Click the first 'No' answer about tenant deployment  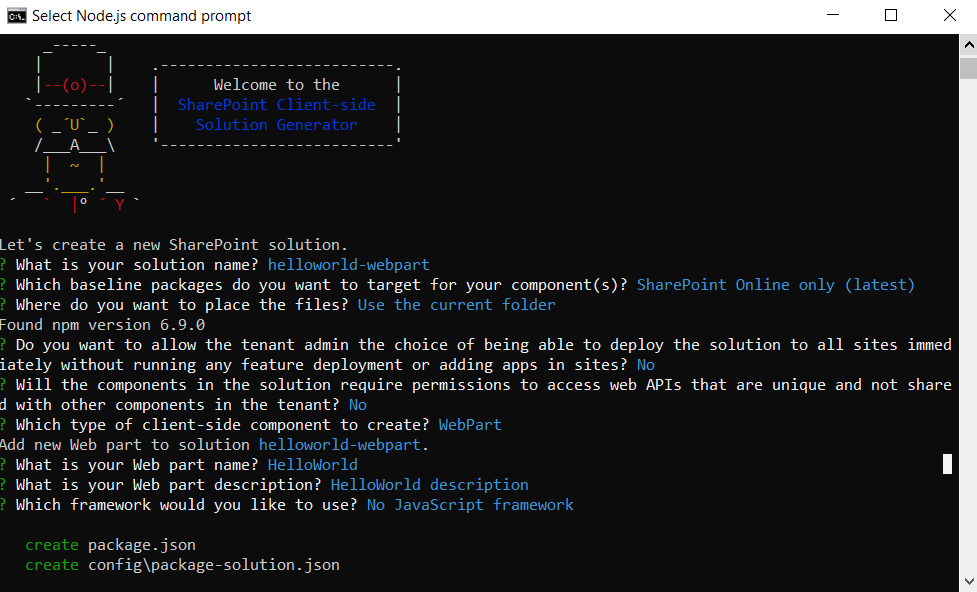[x=646, y=364]
